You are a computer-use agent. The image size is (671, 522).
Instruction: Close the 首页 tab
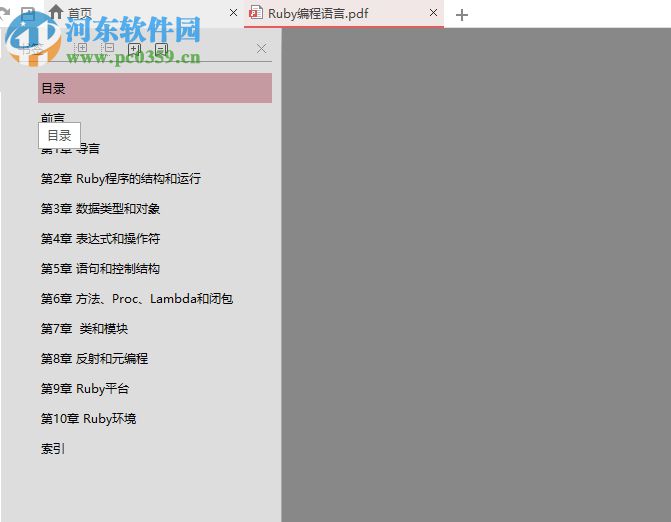click(x=233, y=13)
